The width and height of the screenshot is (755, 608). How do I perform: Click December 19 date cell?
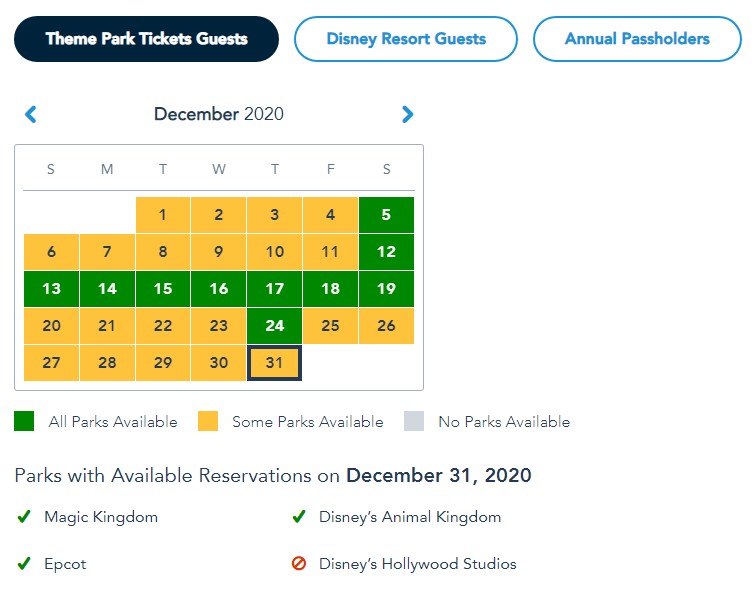pyautogui.click(x=386, y=289)
